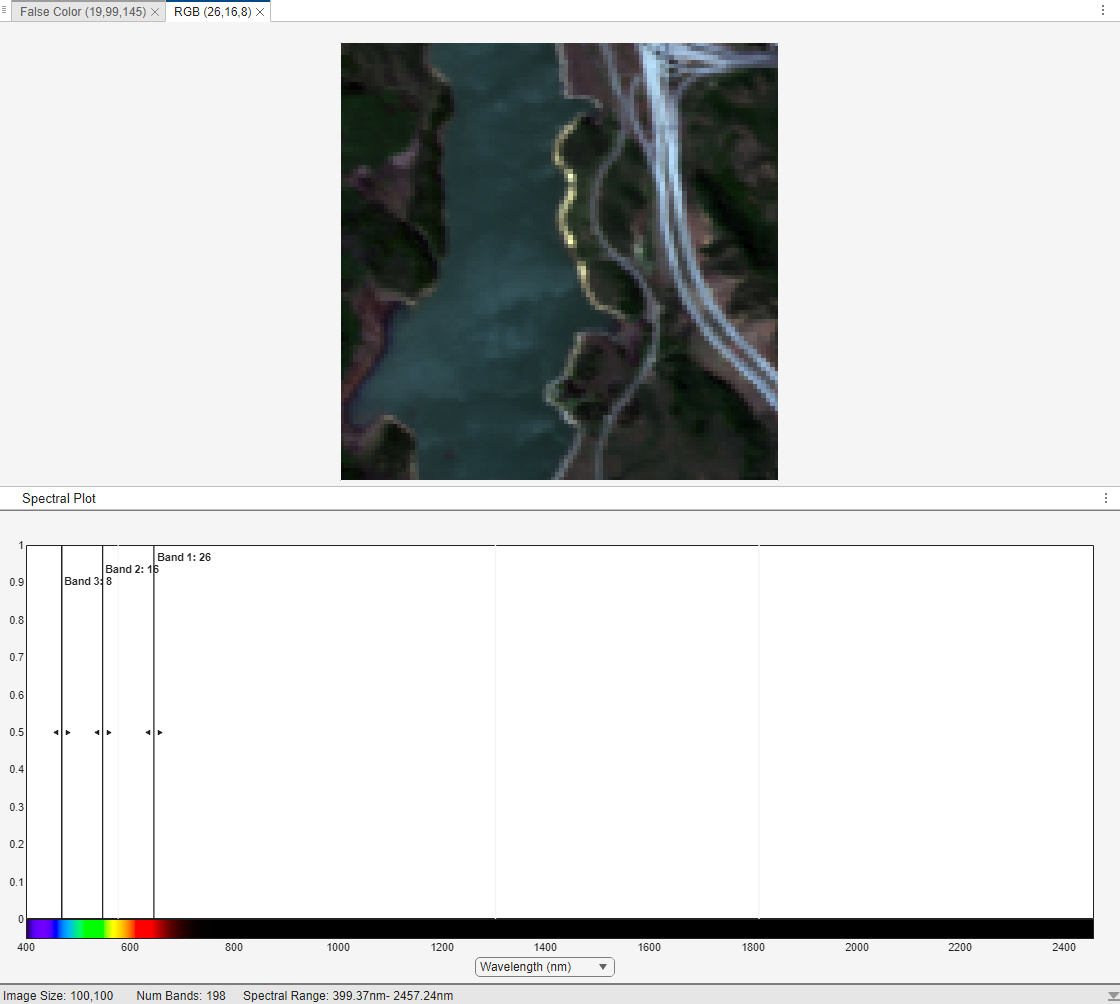Click the right stepper arrow on Band 2 marker

tap(109, 732)
